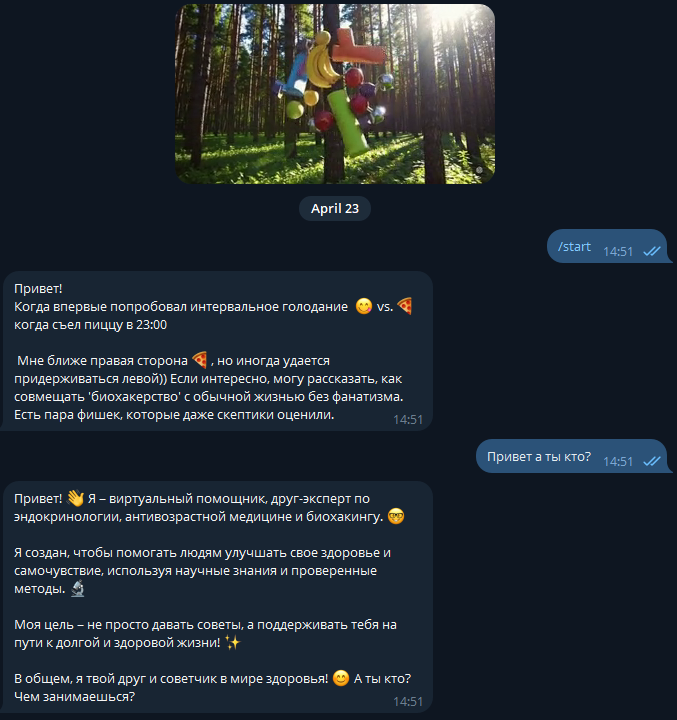This screenshot has width=677, height=720.
Task: Click double-check read receipt on /start message
Action: pyautogui.click(x=651, y=251)
